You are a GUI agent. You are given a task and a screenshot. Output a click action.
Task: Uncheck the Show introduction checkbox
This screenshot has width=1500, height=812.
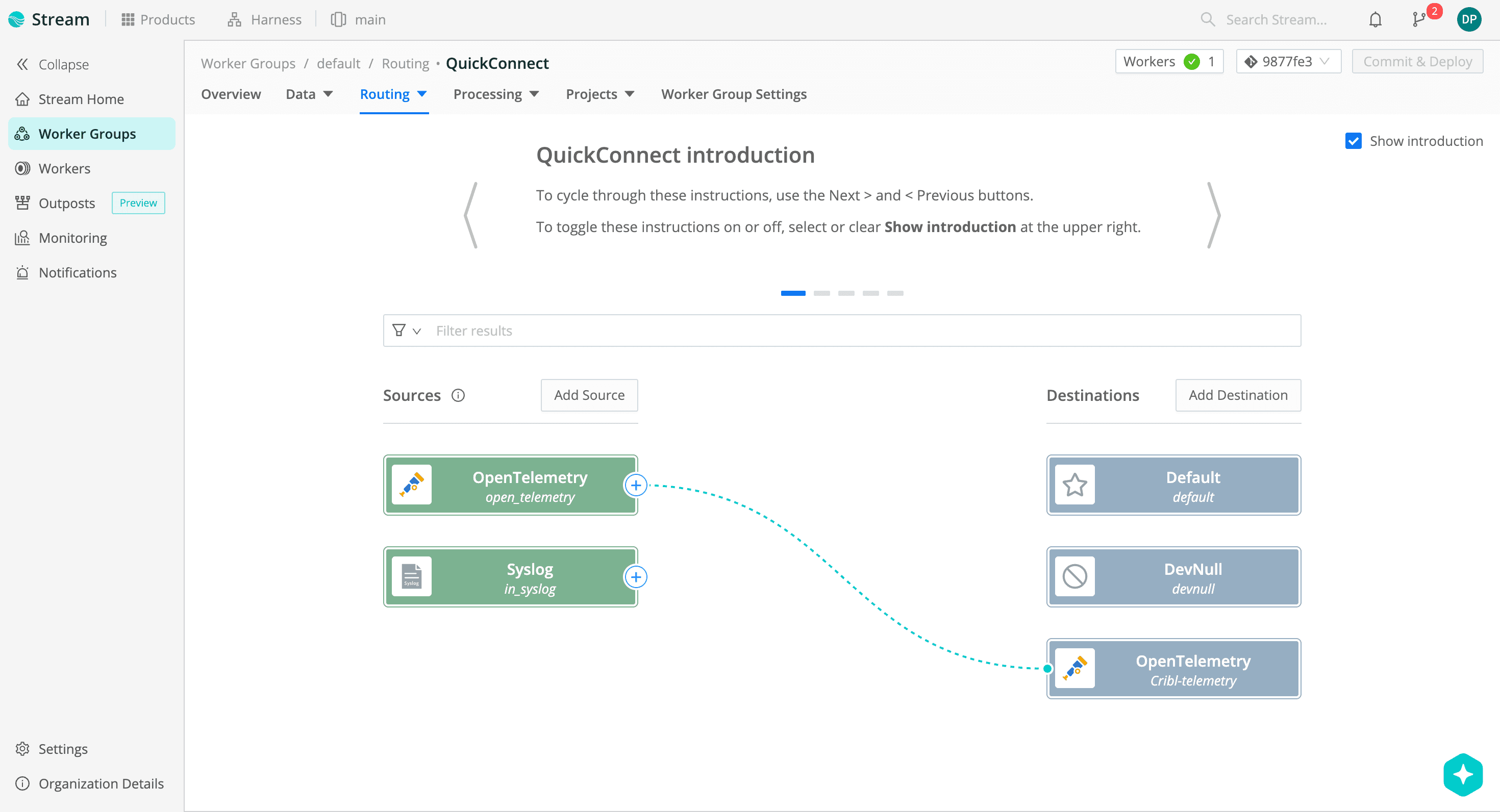click(x=1354, y=140)
